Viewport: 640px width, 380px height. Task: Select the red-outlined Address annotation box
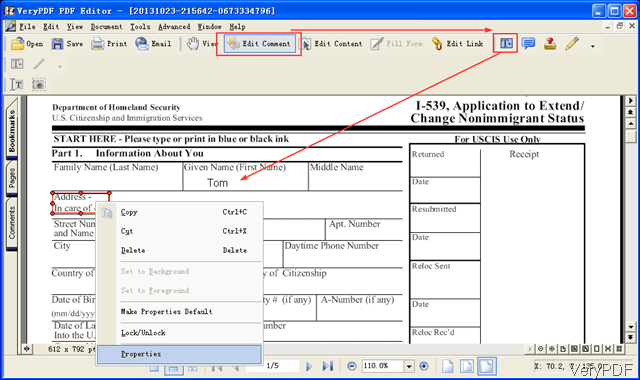coord(81,203)
